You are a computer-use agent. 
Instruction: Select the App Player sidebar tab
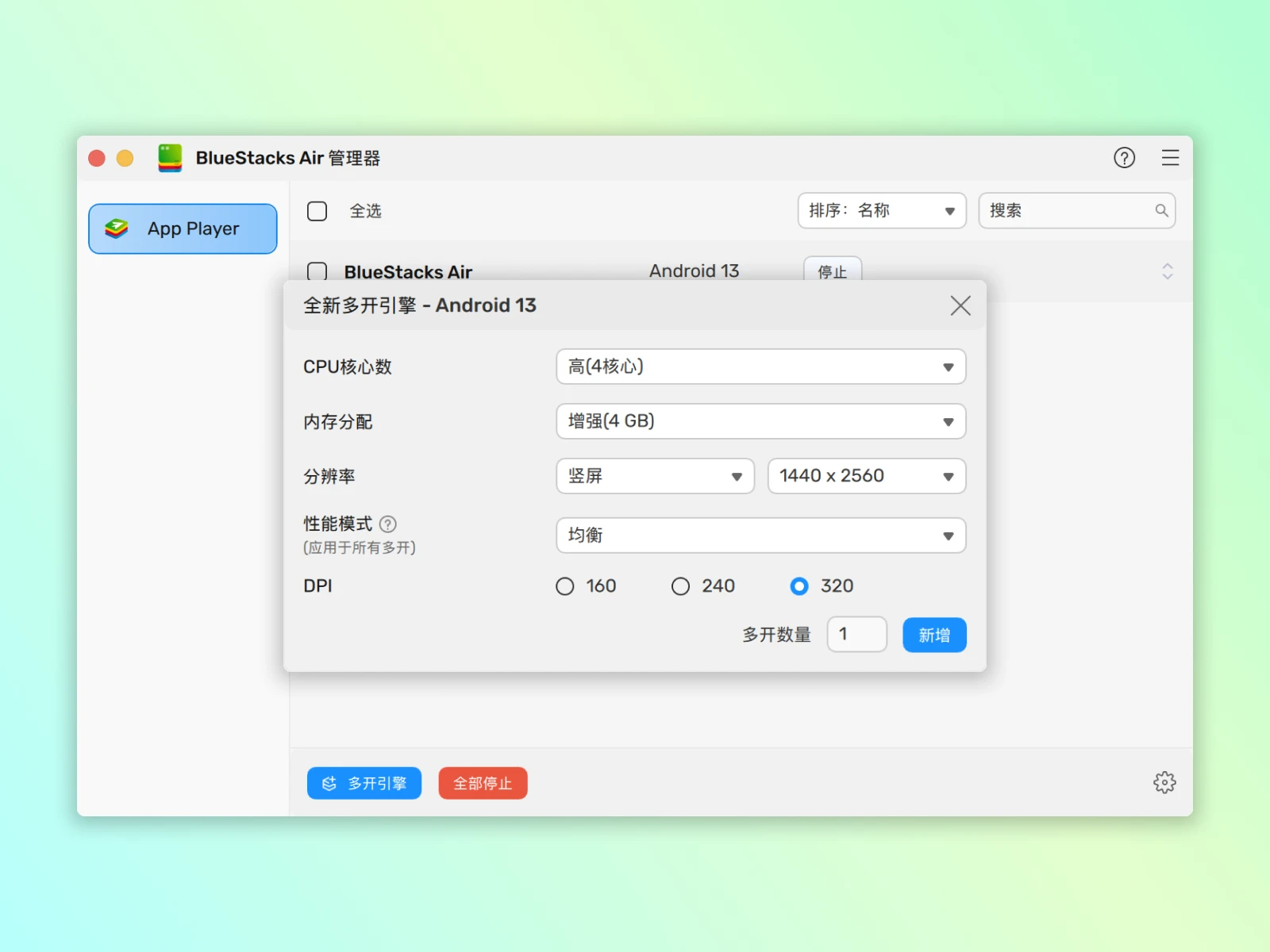pos(183,228)
